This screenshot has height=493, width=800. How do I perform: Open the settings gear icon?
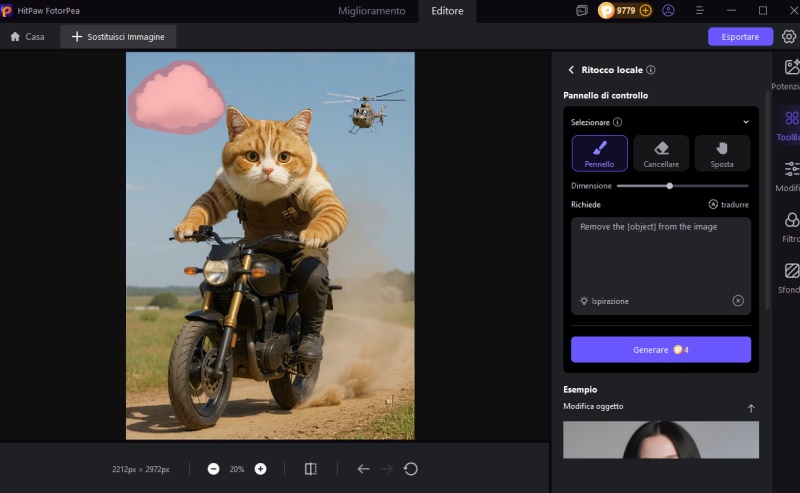point(788,37)
